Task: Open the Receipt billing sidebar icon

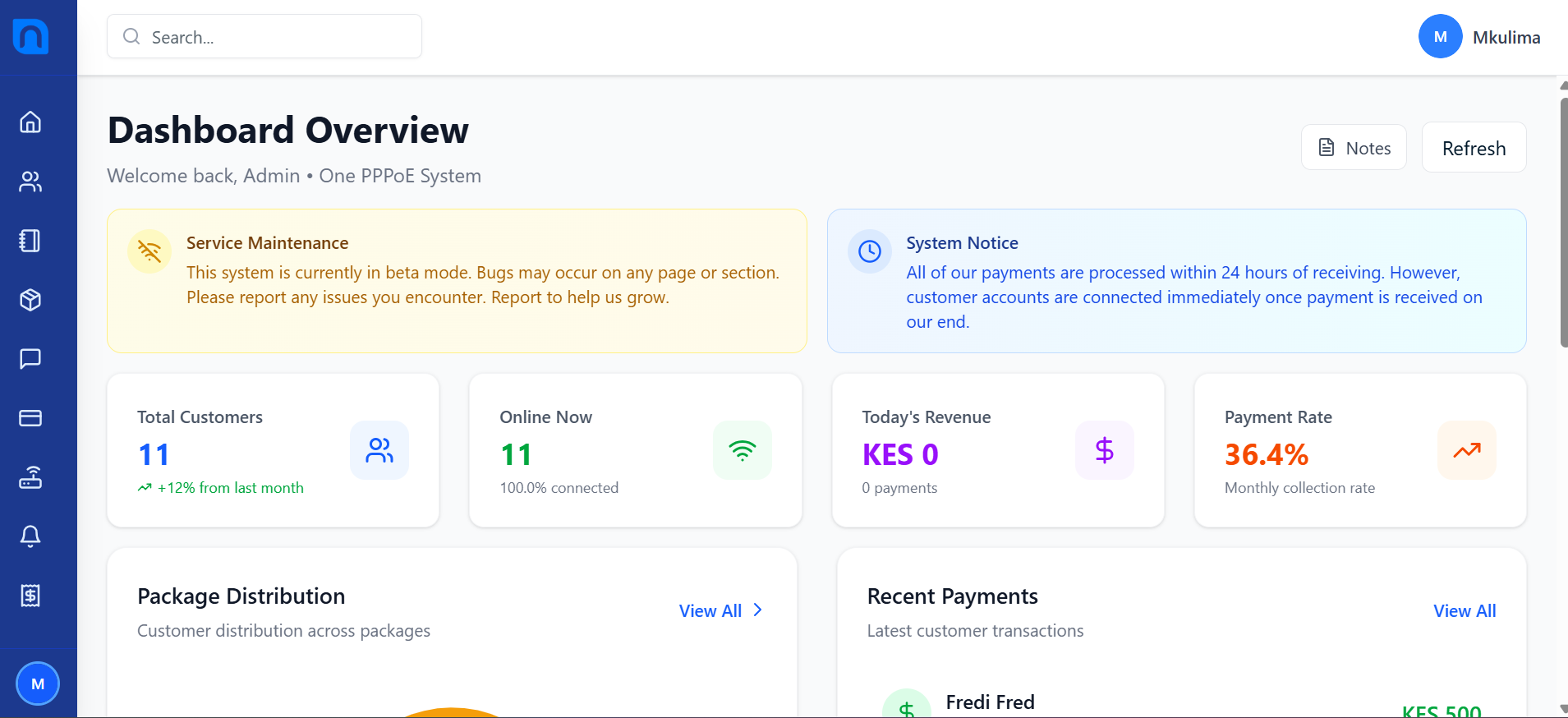Action: point(30,596)
